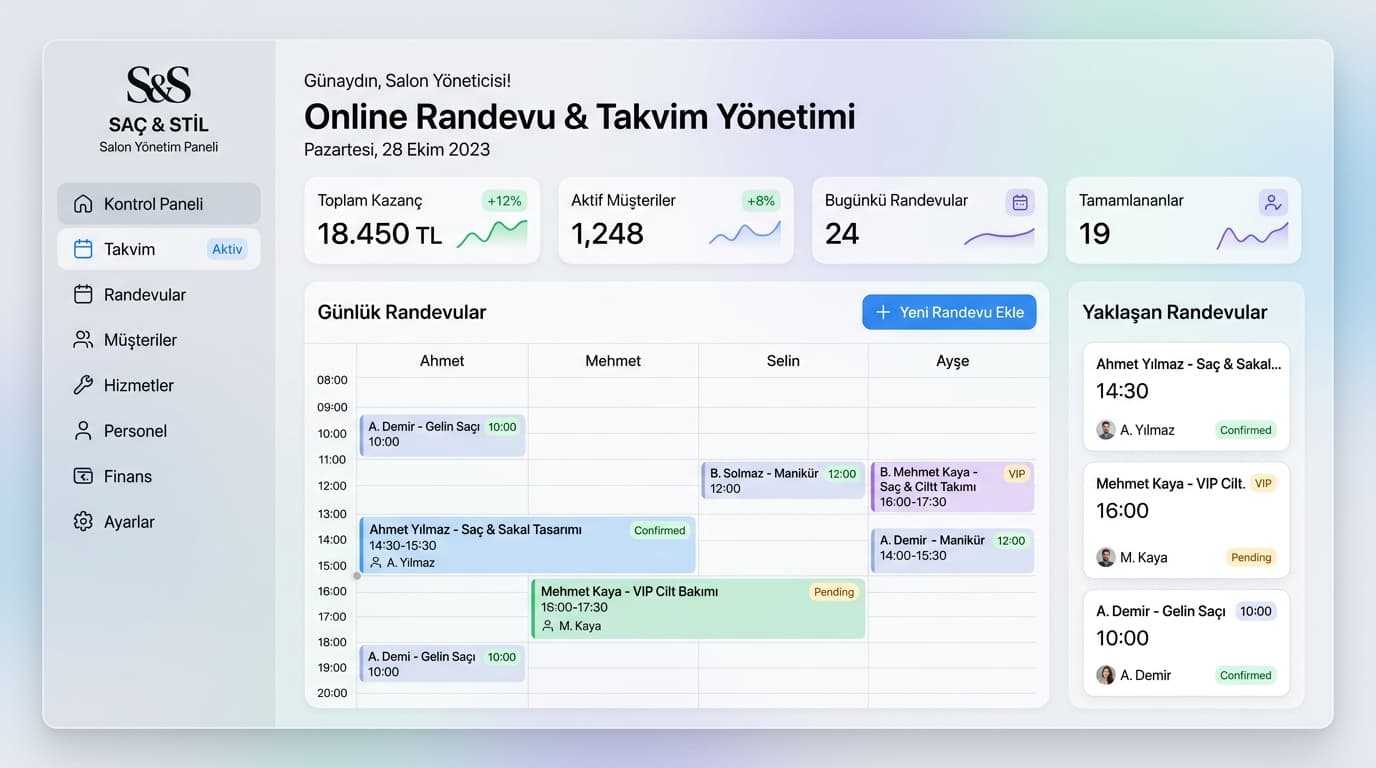
Task: Click the +12% growth badge
Action: click(504, 201)
